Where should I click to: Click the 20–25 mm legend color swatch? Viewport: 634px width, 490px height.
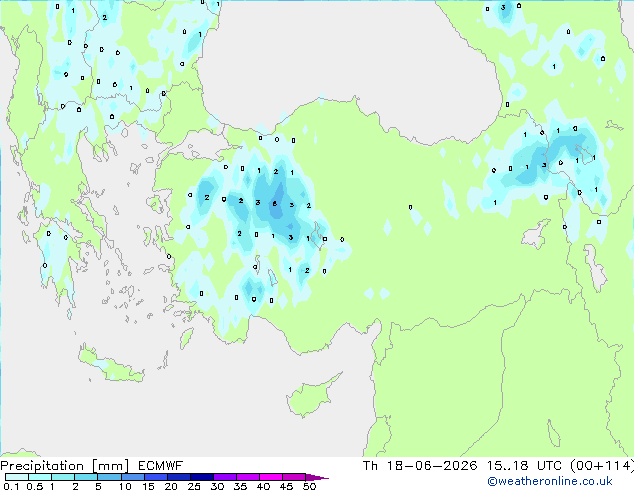pyautogui.click(x=179, y=477)
